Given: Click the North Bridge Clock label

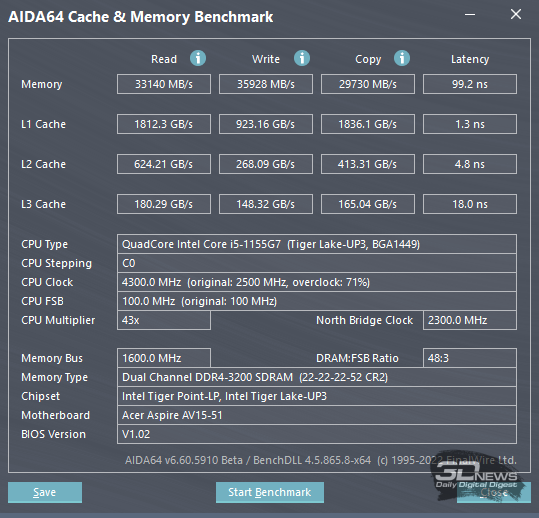Looking at the screenshot, I should coord(364,320).
